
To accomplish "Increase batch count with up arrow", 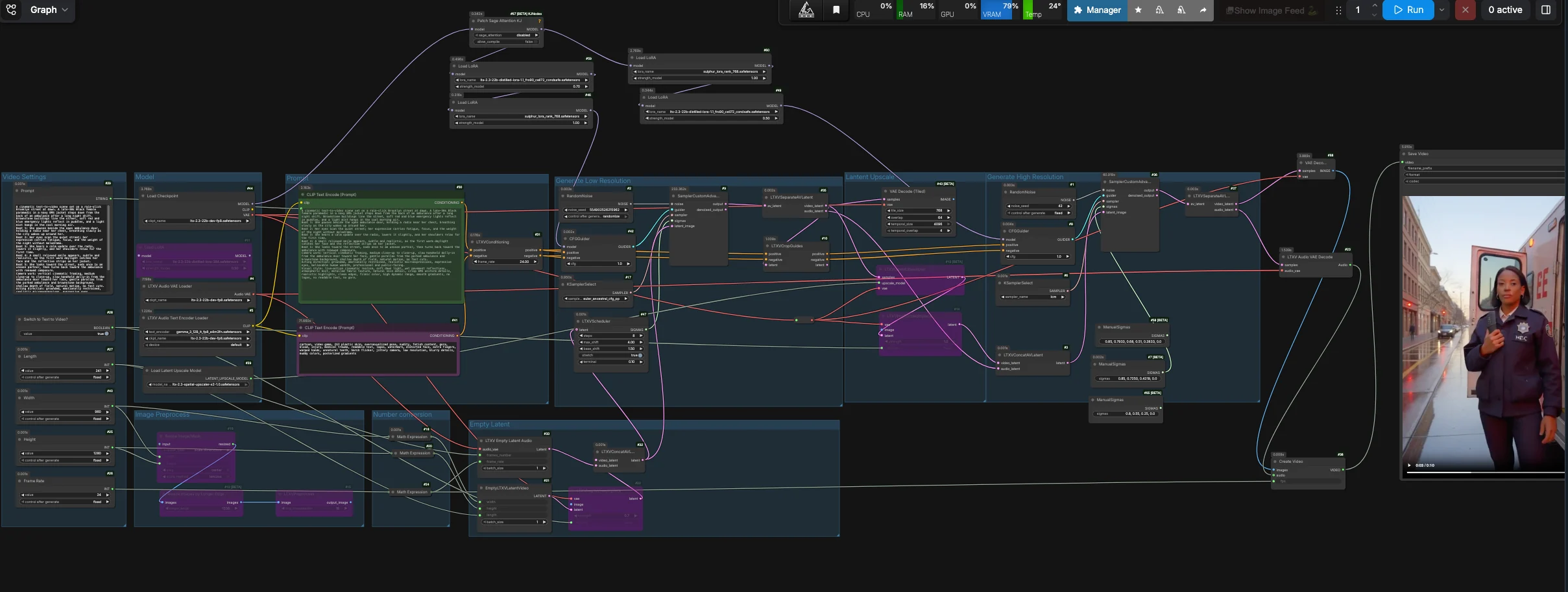I will (1375, 6).
